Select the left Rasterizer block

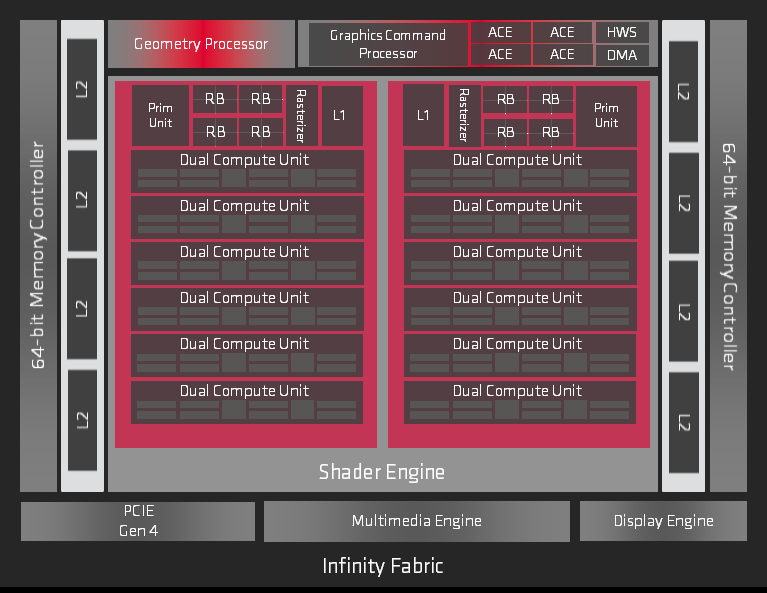(x=302, y=115)
